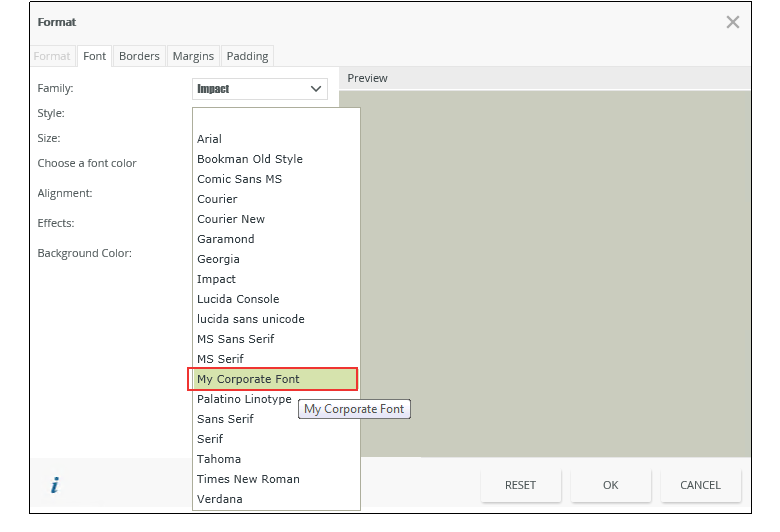Open the Padding tab
This screenshot has width=780, height=532.
247,56
